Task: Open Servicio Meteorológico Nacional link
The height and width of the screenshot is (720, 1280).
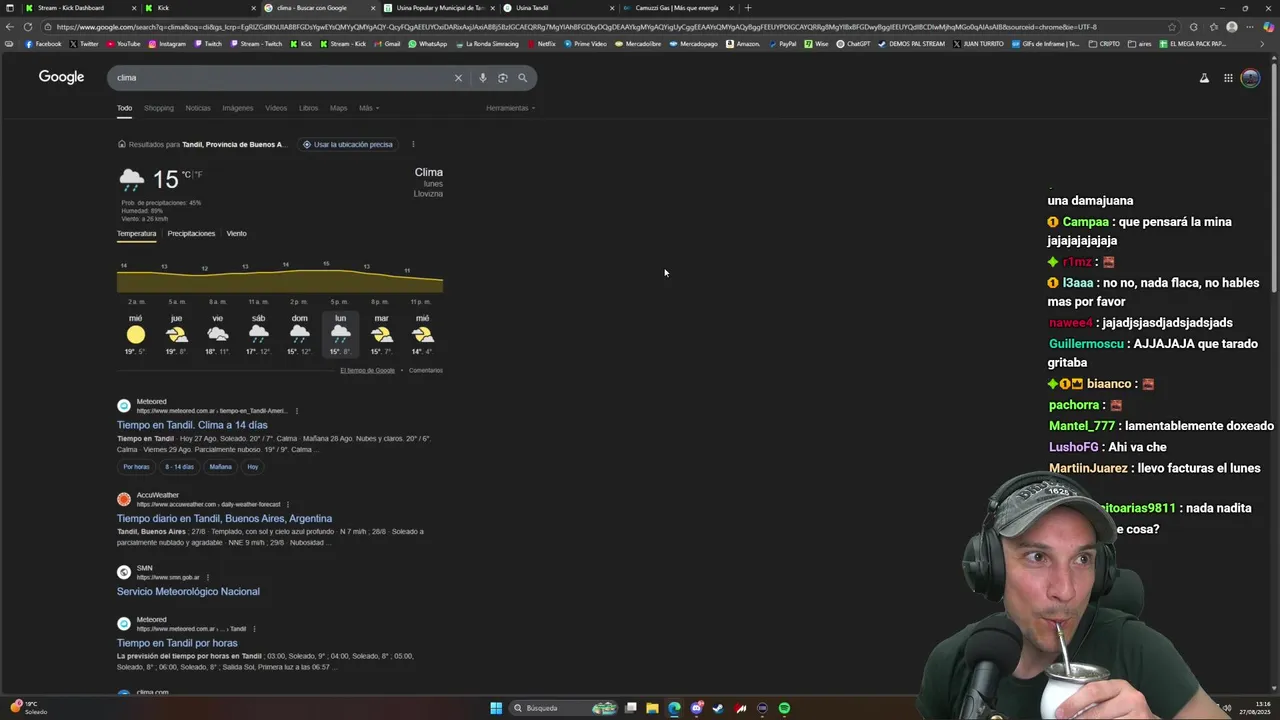Action: [x=188, y=591]
